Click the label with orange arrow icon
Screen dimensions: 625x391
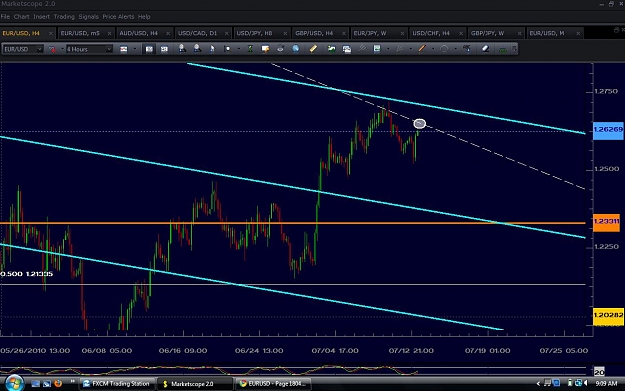[x=265, y=49]
